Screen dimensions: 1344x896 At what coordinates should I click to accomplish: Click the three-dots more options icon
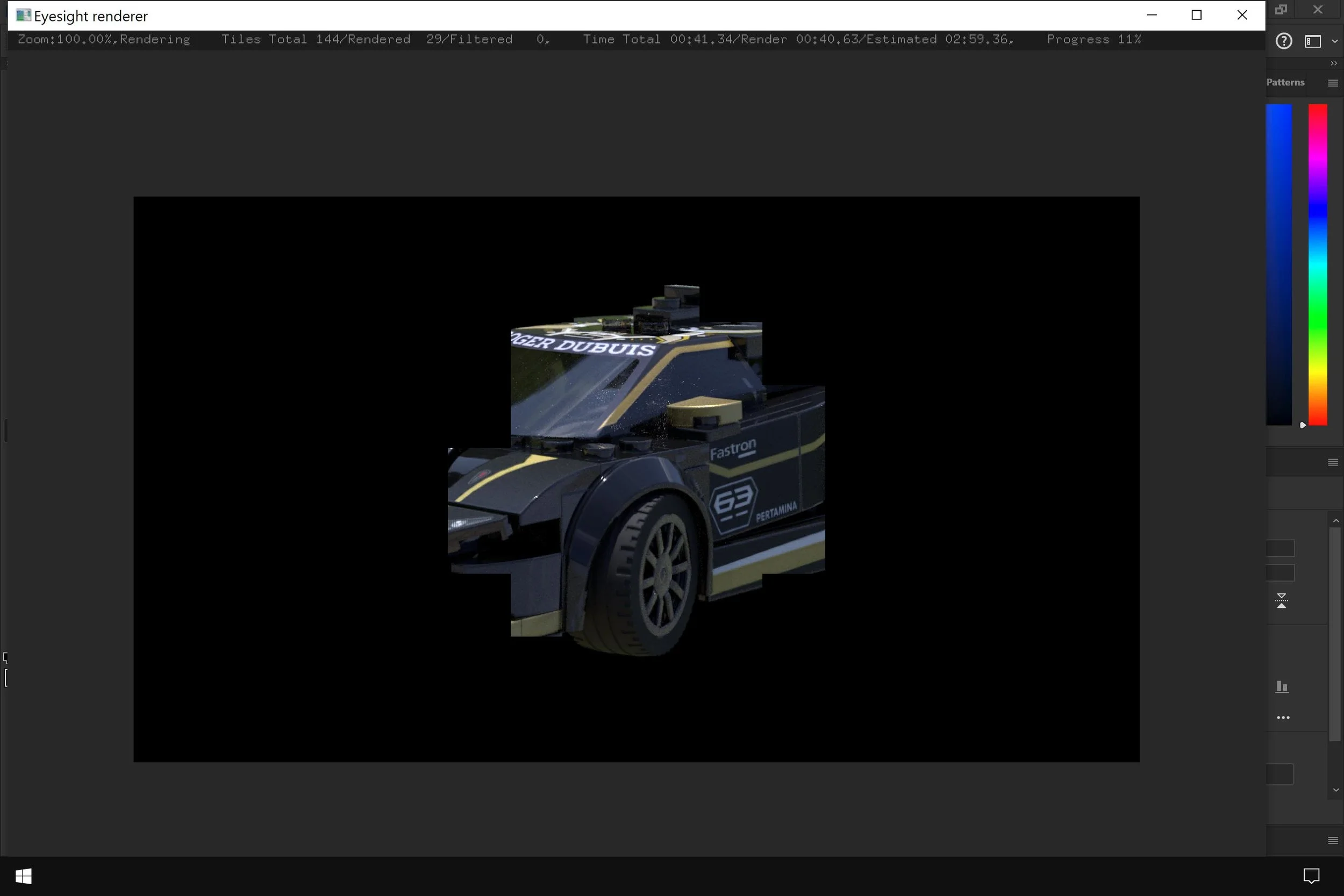click(x=1283, y=718)
